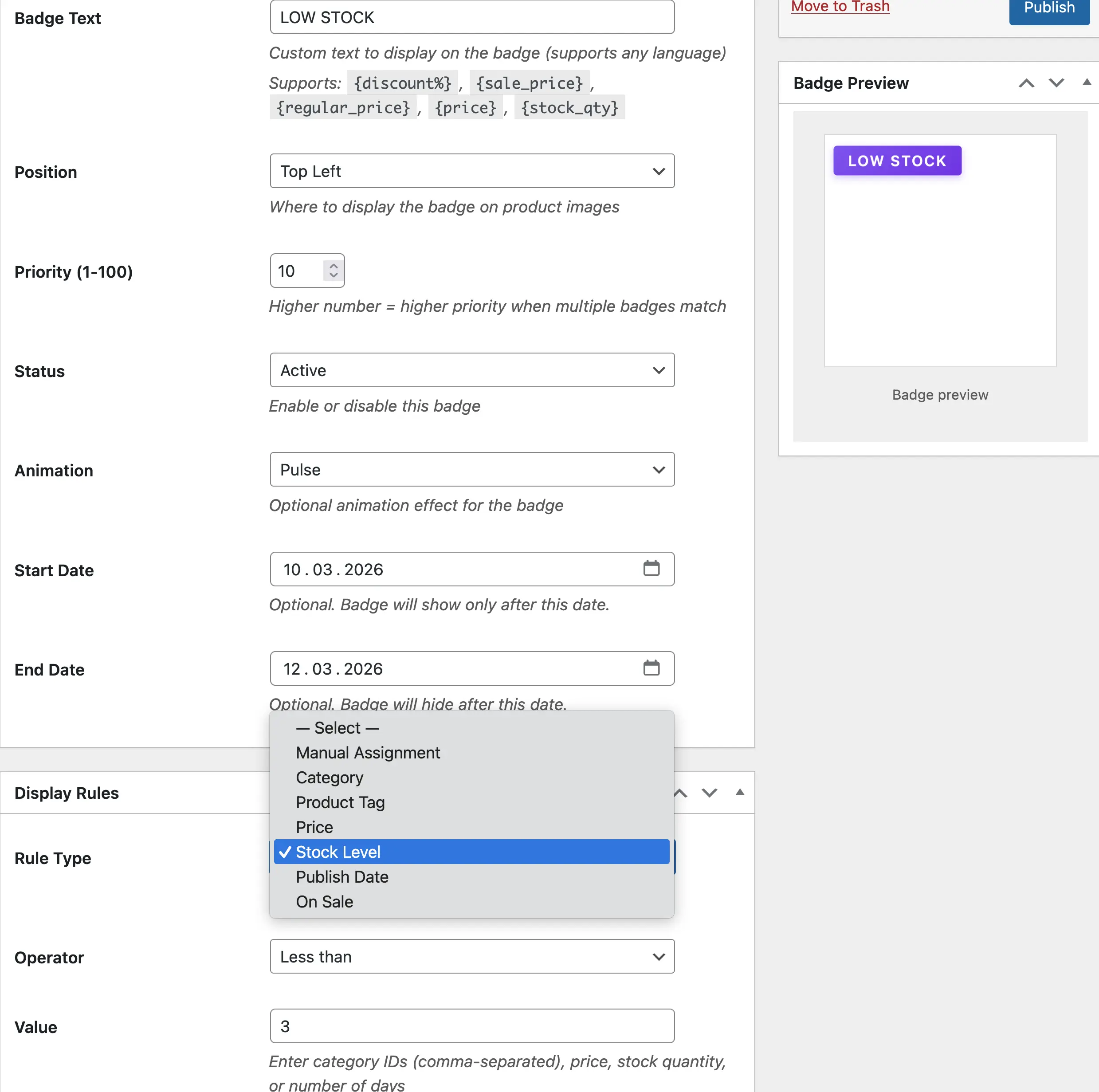Click the Badge Text input field
1099x1092 pixels.
coord(471,17)
